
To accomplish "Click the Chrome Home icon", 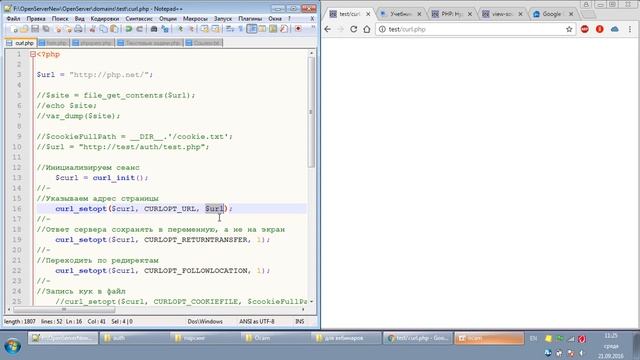I will 367,29.
